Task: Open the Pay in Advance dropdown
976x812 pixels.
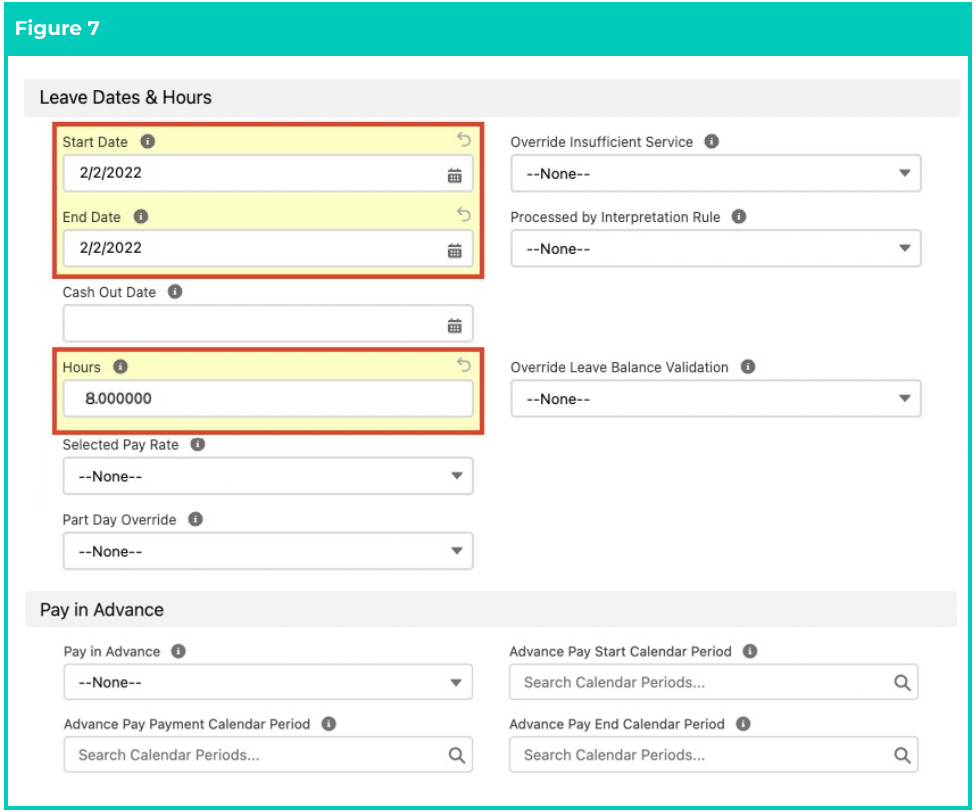Action: (268, 683)
